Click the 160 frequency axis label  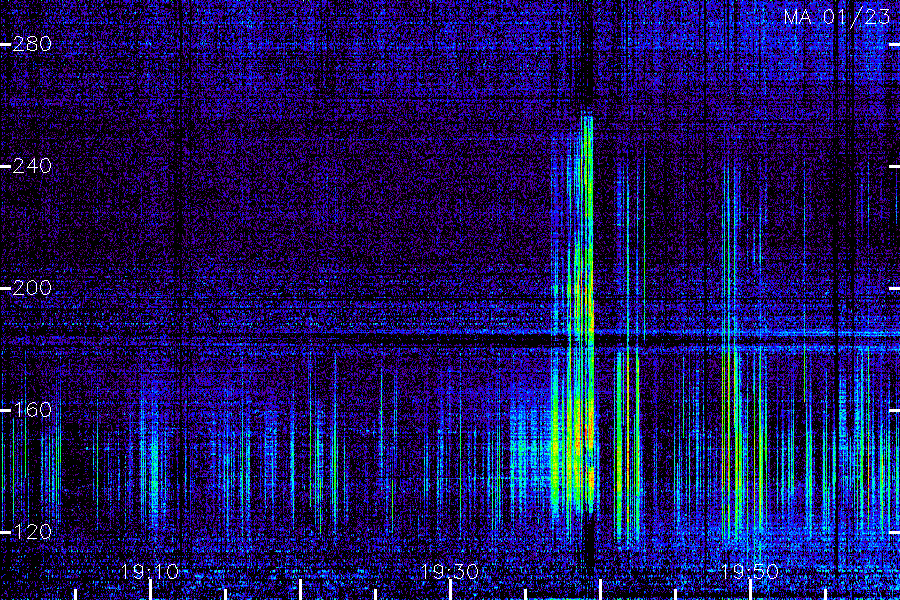[x=32, y=409]
